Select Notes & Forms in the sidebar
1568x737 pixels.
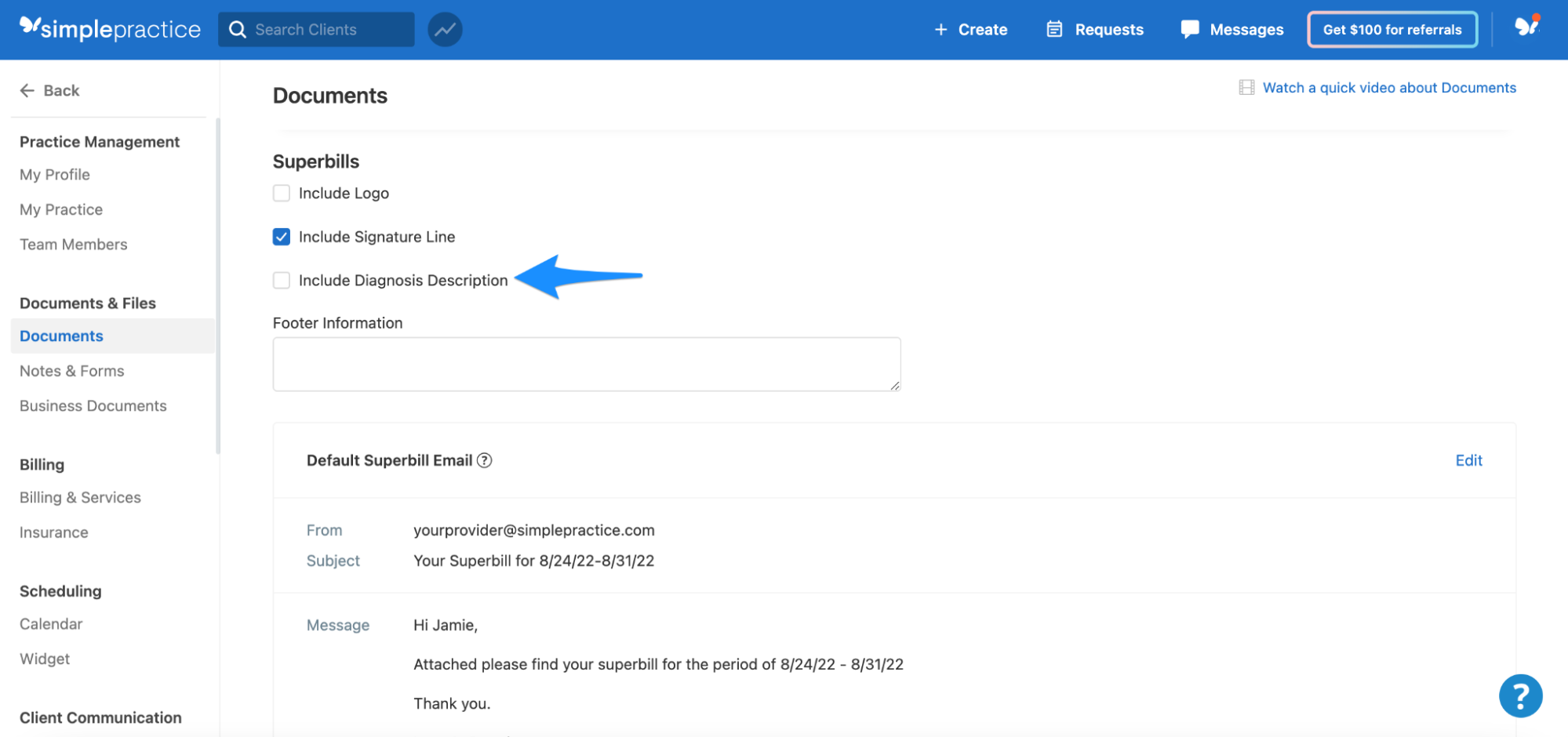(71, 370)
